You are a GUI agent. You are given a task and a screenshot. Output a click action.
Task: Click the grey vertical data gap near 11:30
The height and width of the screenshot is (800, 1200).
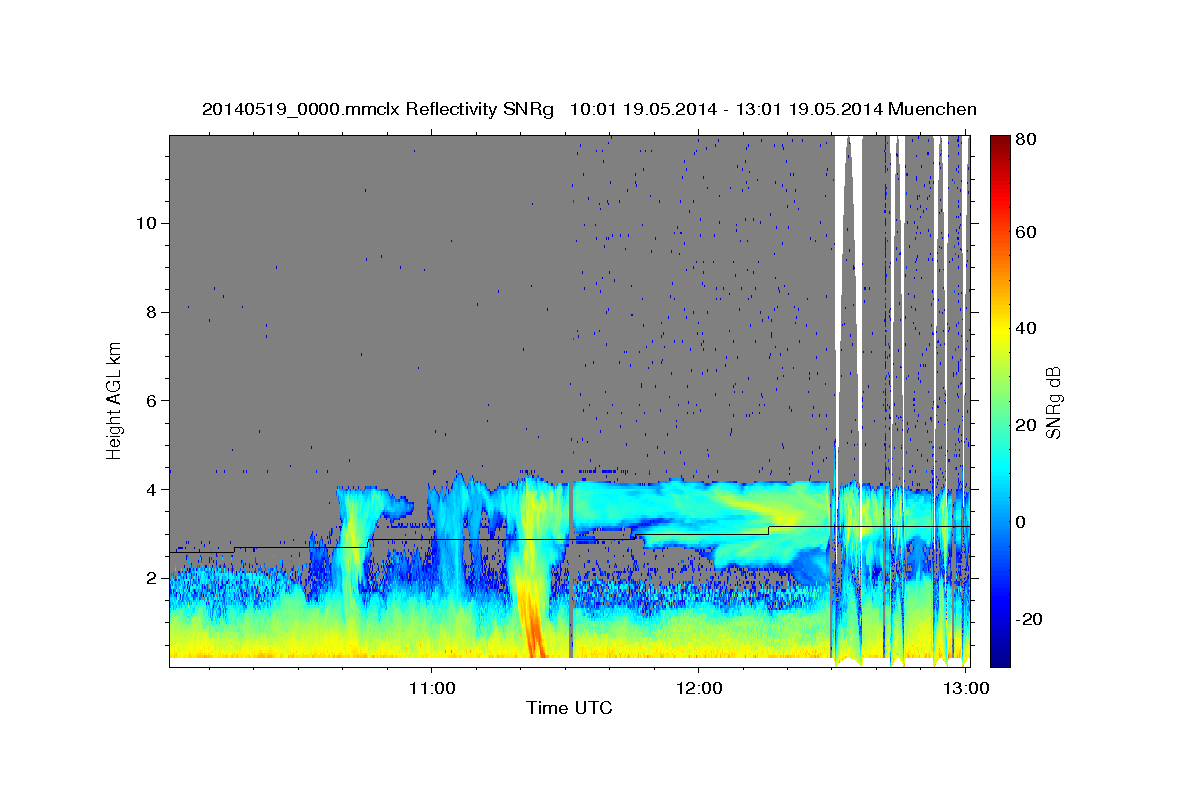point(570,570)
